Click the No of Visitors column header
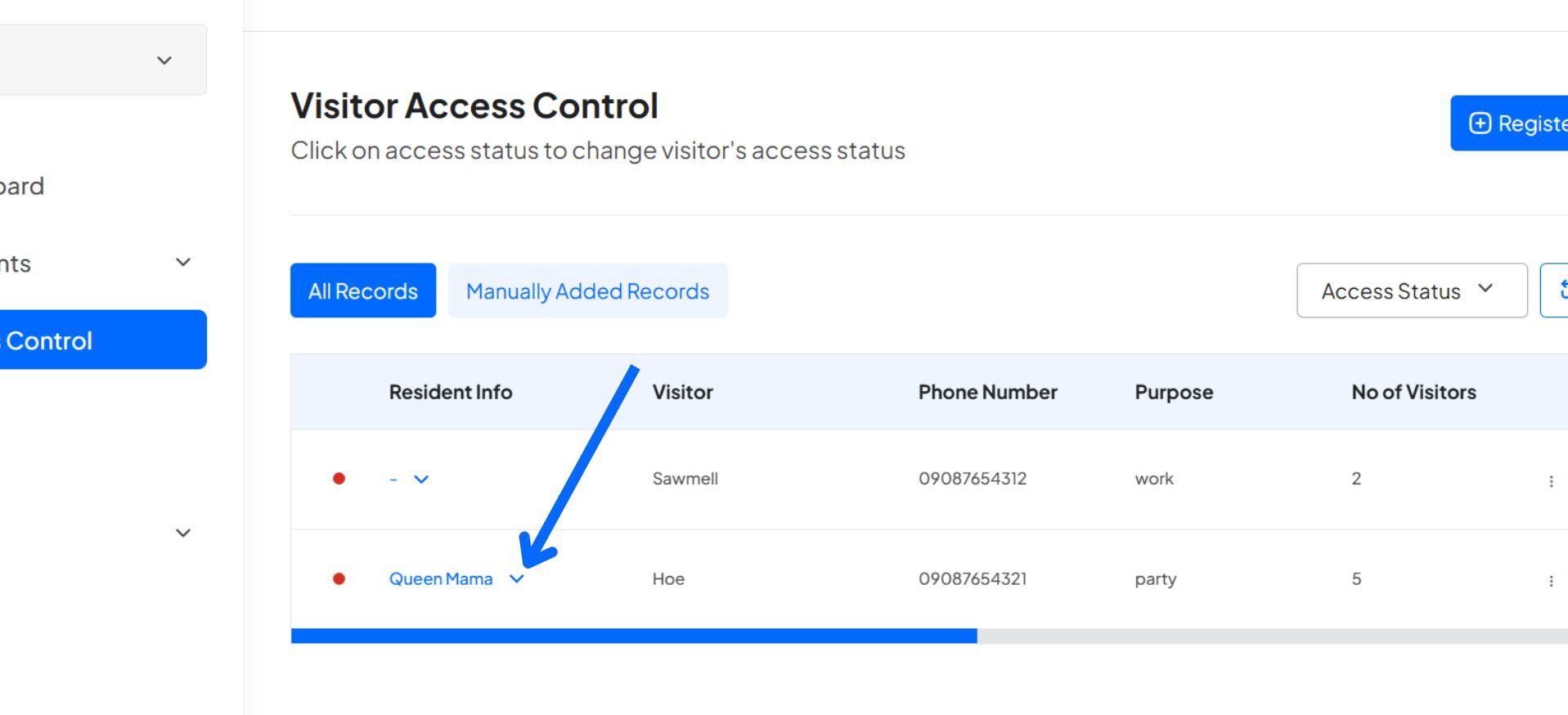This screenshot has height=715, width=1568. [1413, 391]
